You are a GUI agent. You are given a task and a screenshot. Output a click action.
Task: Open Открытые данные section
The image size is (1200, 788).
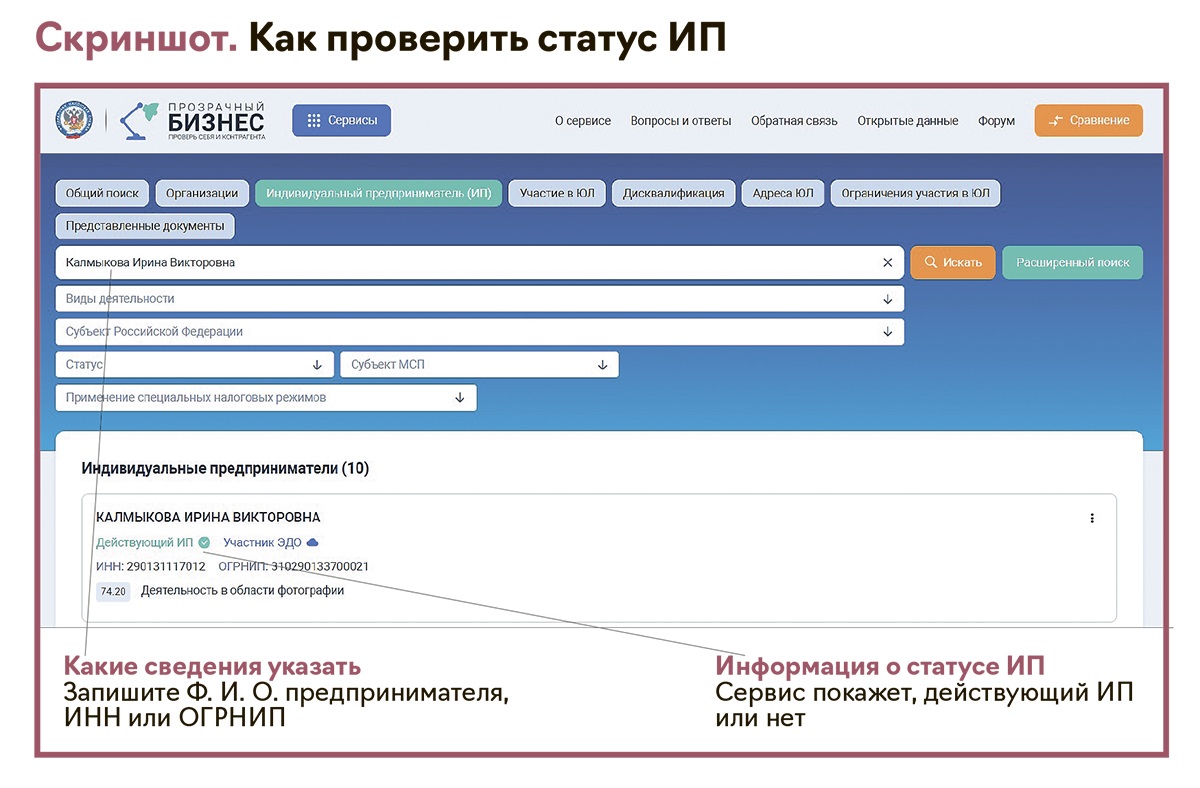point(908,121)
